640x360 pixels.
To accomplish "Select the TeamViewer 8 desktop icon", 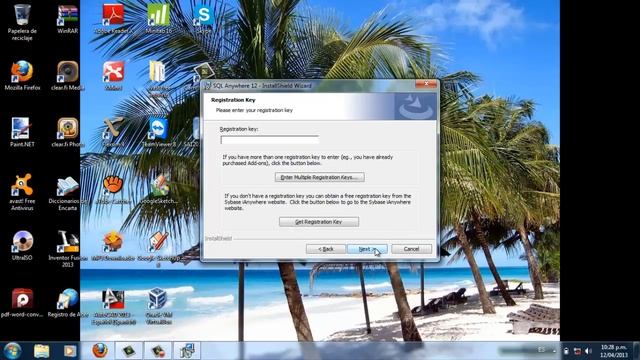I will pyautogui.click(x=158, y=132).
